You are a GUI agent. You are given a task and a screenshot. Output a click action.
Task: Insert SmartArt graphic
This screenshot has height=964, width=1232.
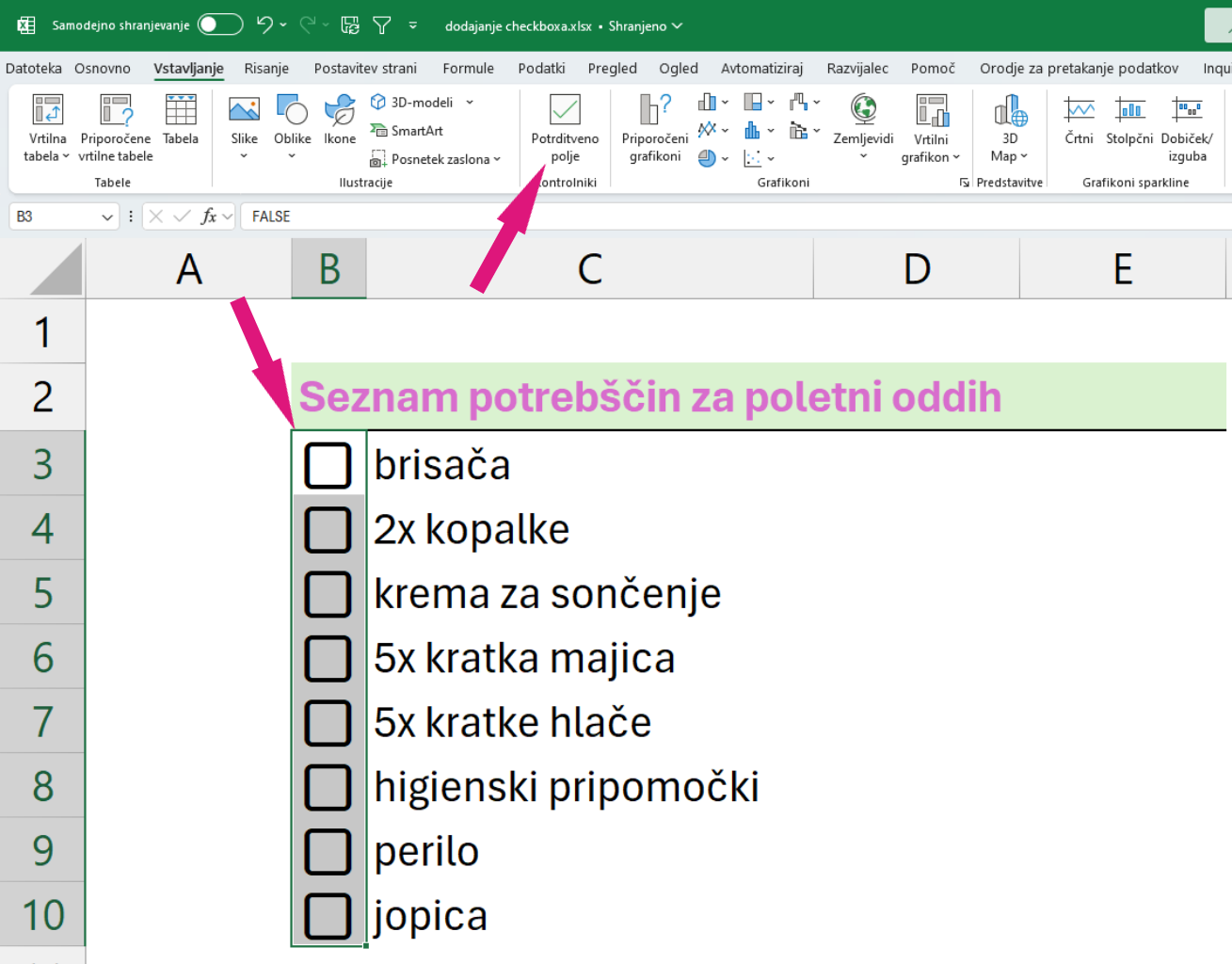(407, 131)
